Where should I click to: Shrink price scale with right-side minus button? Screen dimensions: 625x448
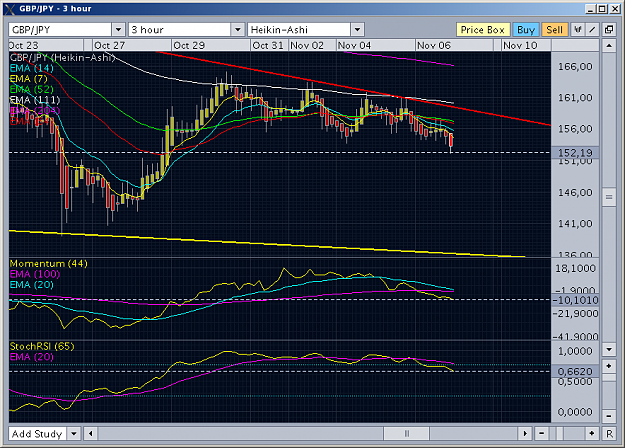609,416
